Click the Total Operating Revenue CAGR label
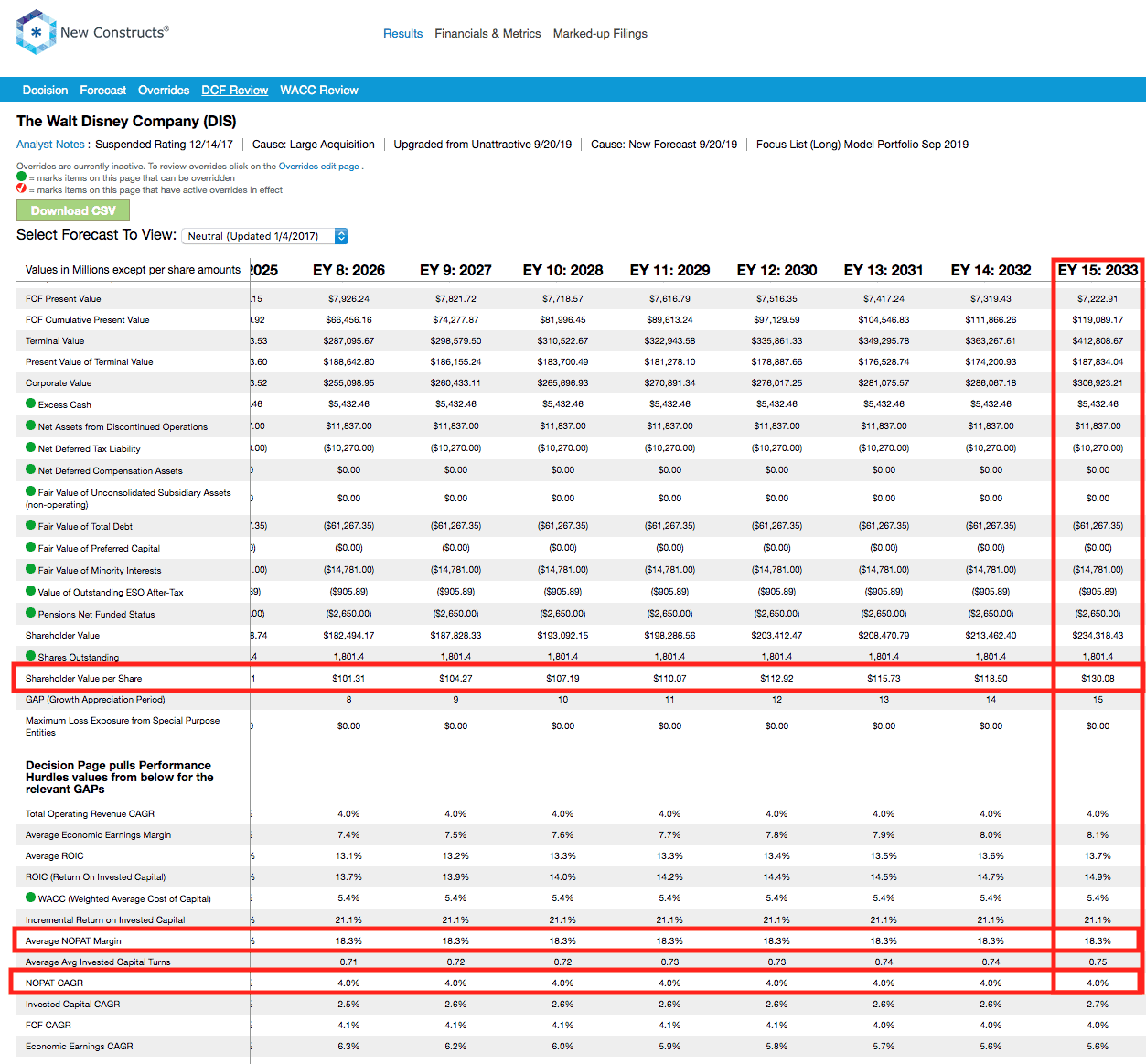Image resolution: width=1146 pixels, height=1064 pixels. click(90, 813)
